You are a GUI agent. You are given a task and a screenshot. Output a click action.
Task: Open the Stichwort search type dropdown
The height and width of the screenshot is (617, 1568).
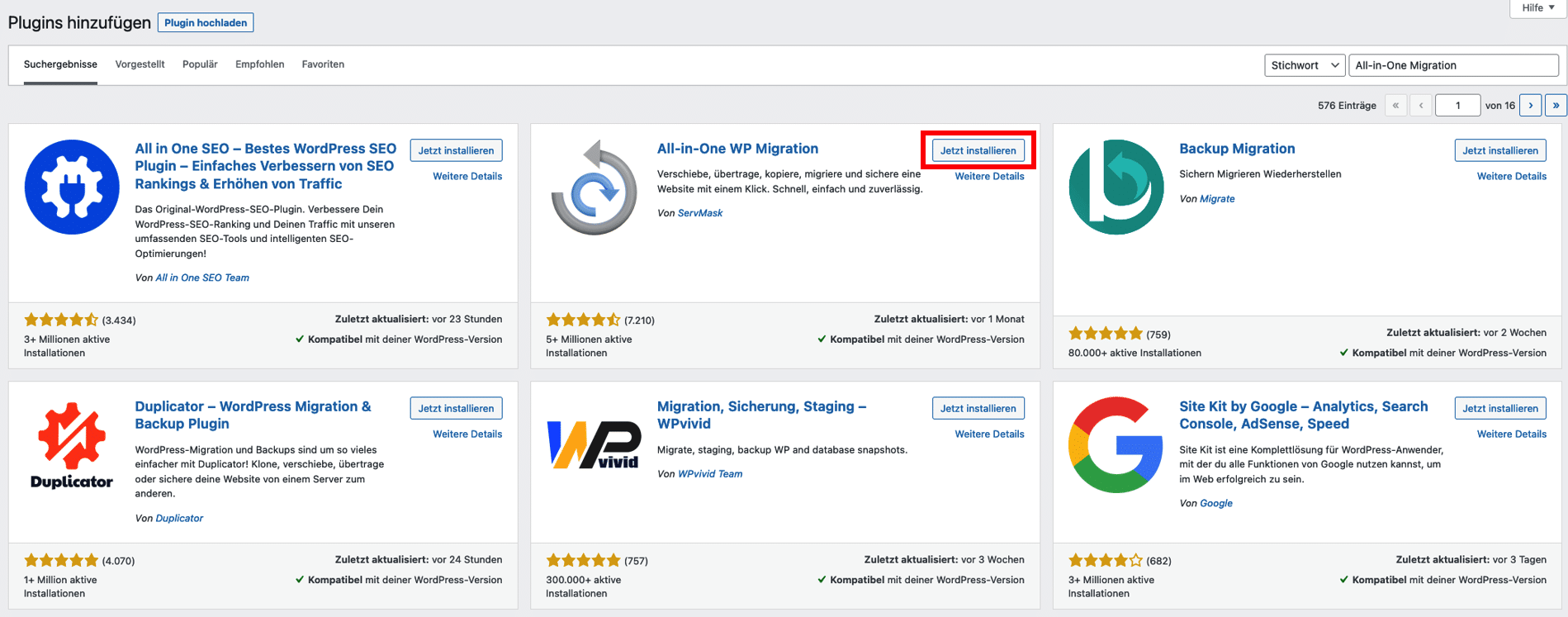(1305, 65)
